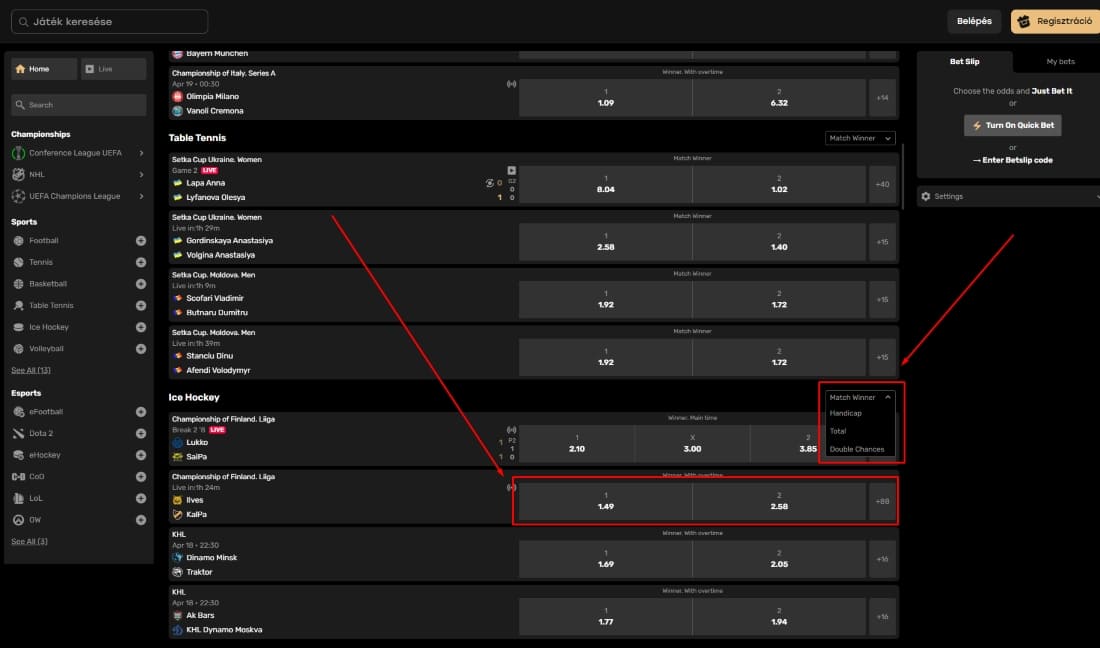The width and height of the screenshot is (1100, 648).
Task: Expand the Settings panel
Action: pos(1008,196)
